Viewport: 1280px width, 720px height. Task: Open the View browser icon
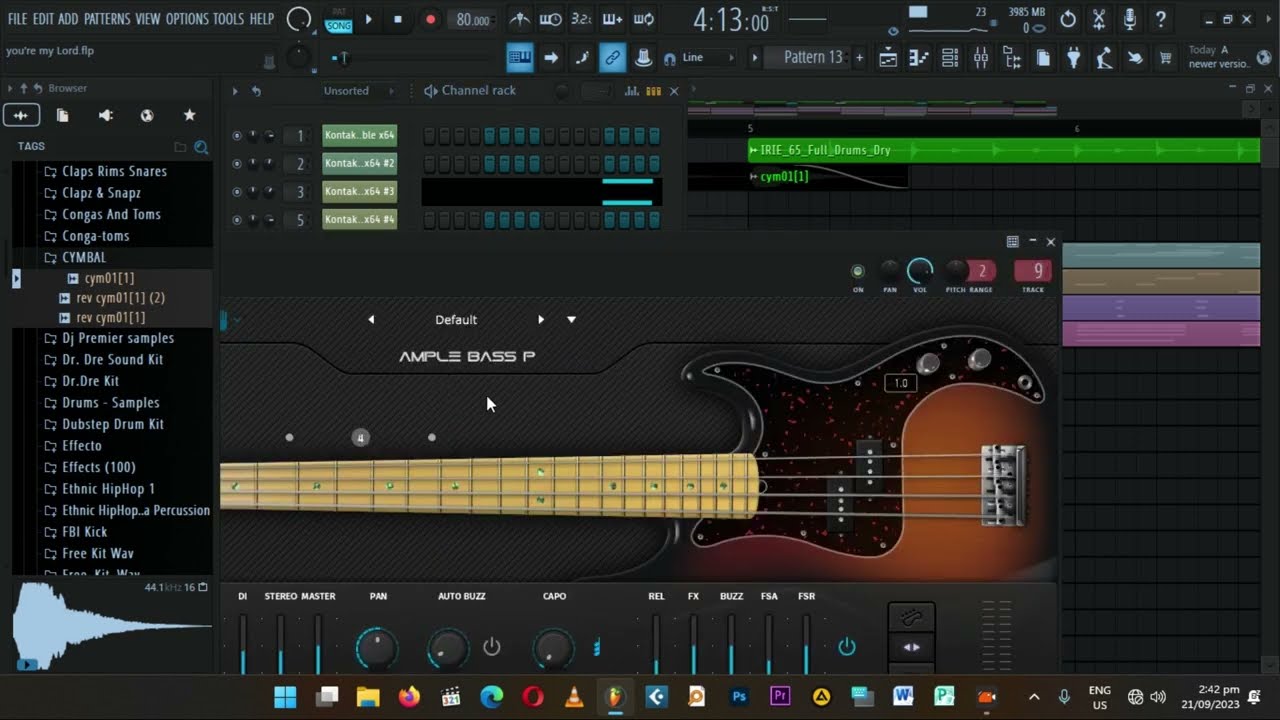point(1012,58)
